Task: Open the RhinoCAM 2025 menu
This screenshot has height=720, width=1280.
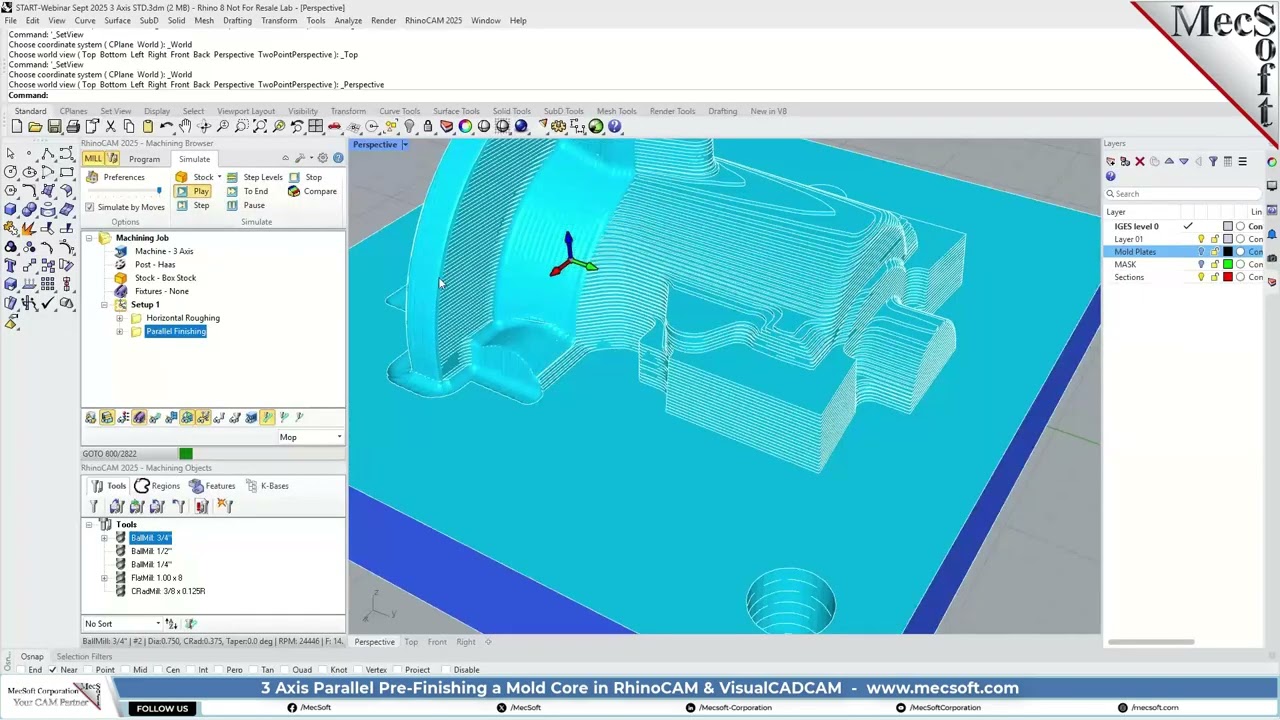Action: pos(433,20)
